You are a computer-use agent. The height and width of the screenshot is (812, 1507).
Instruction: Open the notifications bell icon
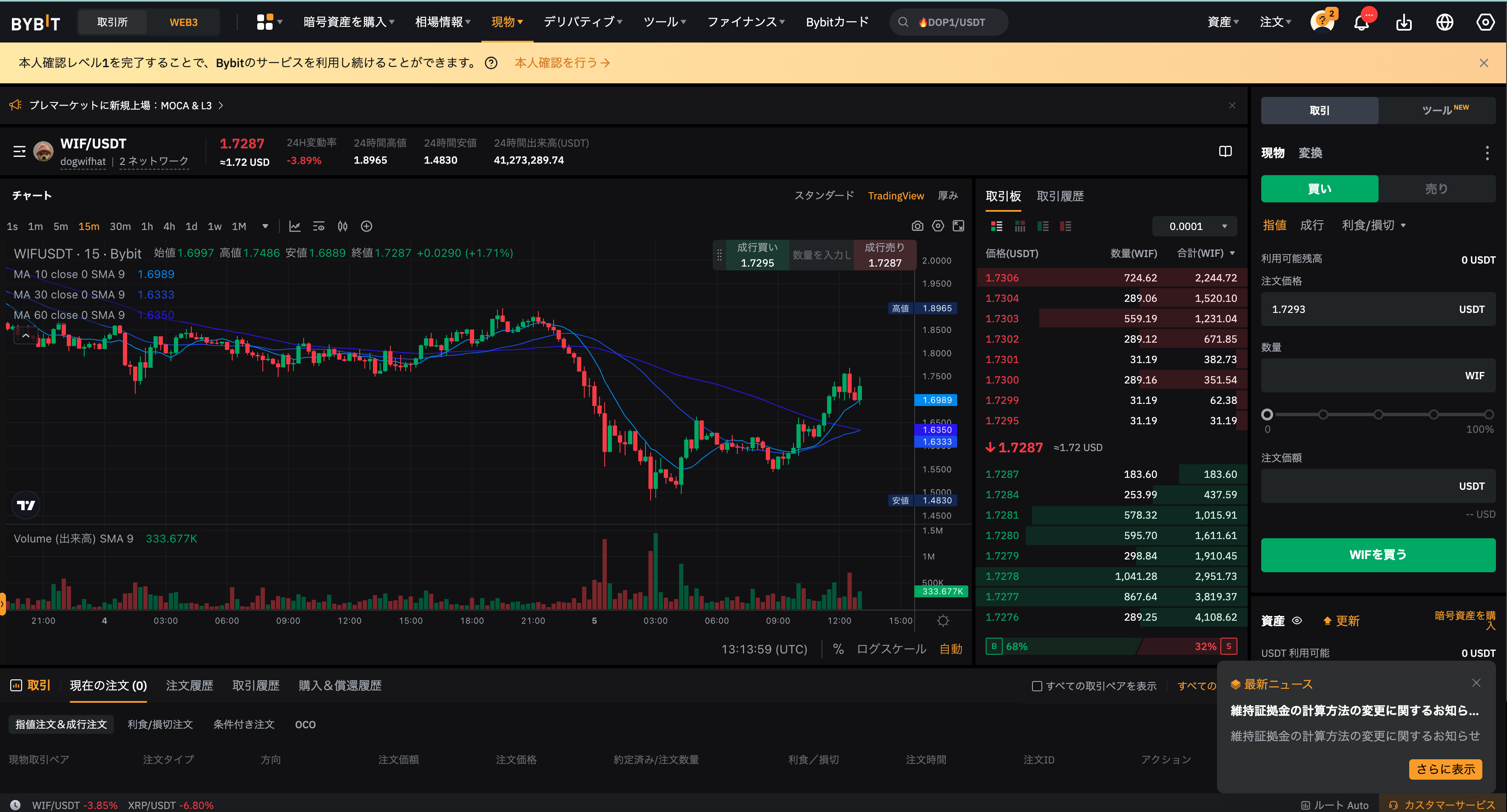click(x=1361, y=23)
